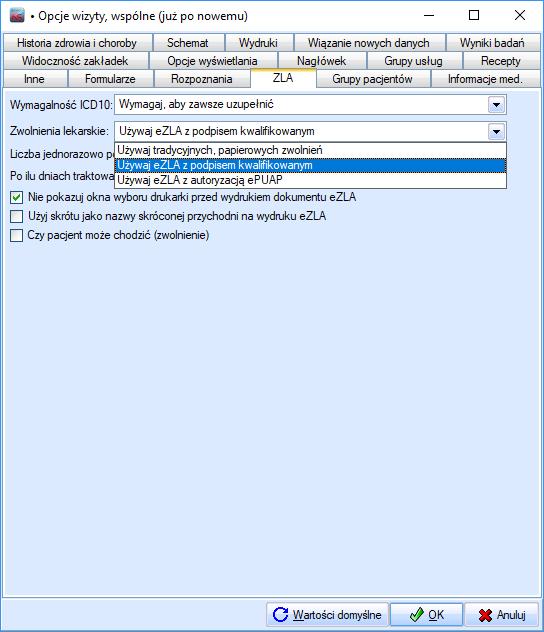Click the active ZLA tab
544x632 pixels.
pos(283,78)
